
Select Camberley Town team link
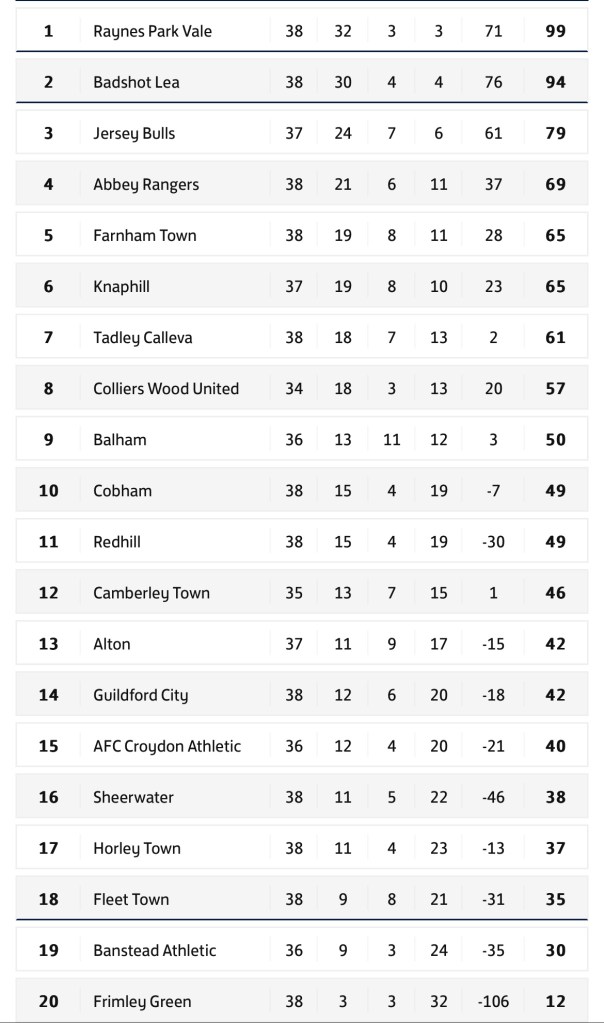[151, 592]
